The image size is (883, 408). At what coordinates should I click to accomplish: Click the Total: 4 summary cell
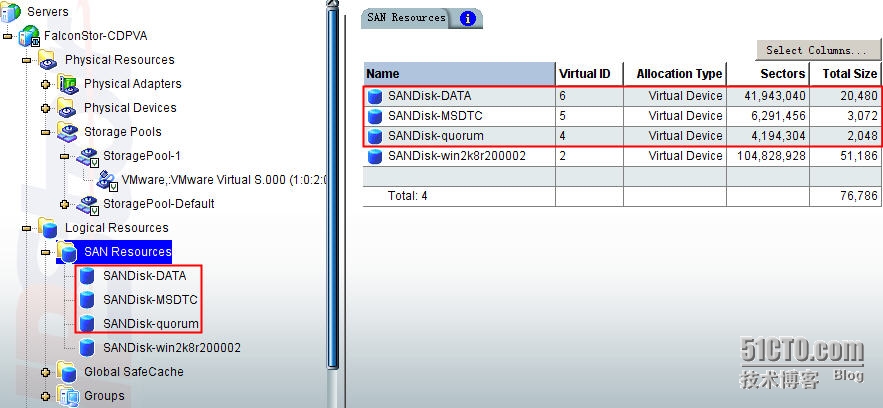pos(407,196)
